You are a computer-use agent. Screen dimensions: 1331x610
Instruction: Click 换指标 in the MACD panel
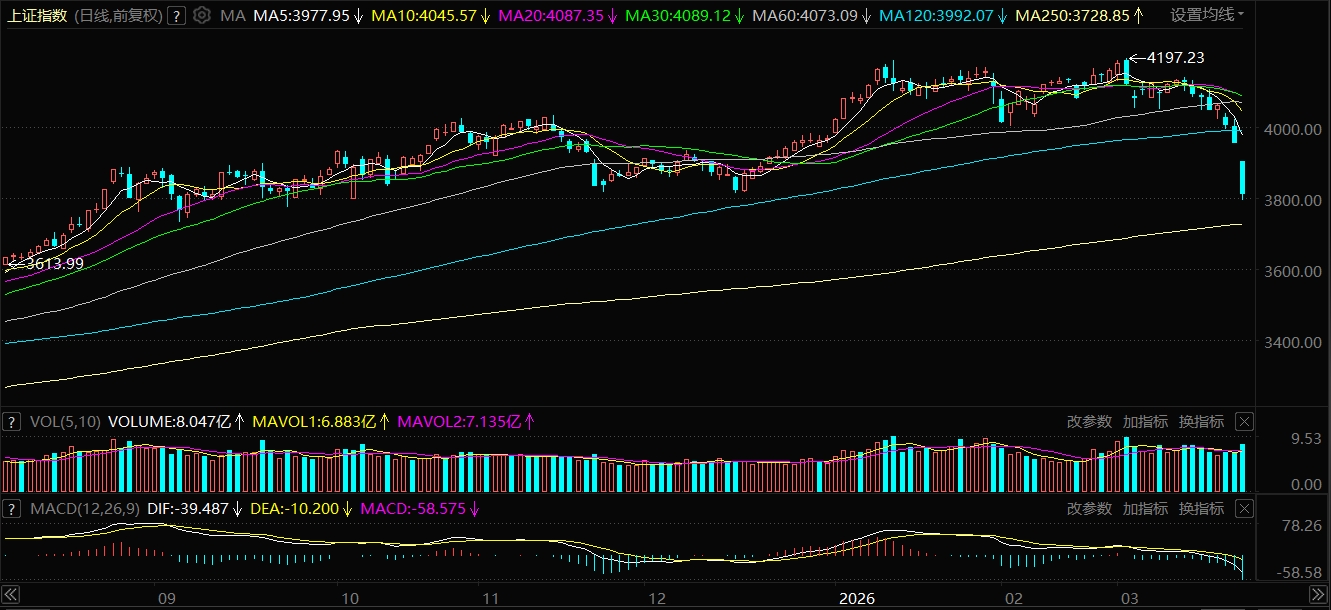pos(1200,508)
